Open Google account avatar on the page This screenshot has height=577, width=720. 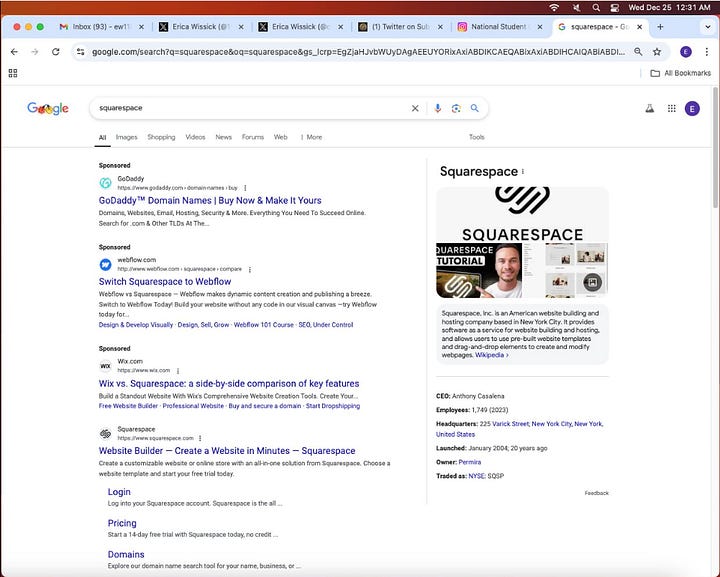click(692, 109)
